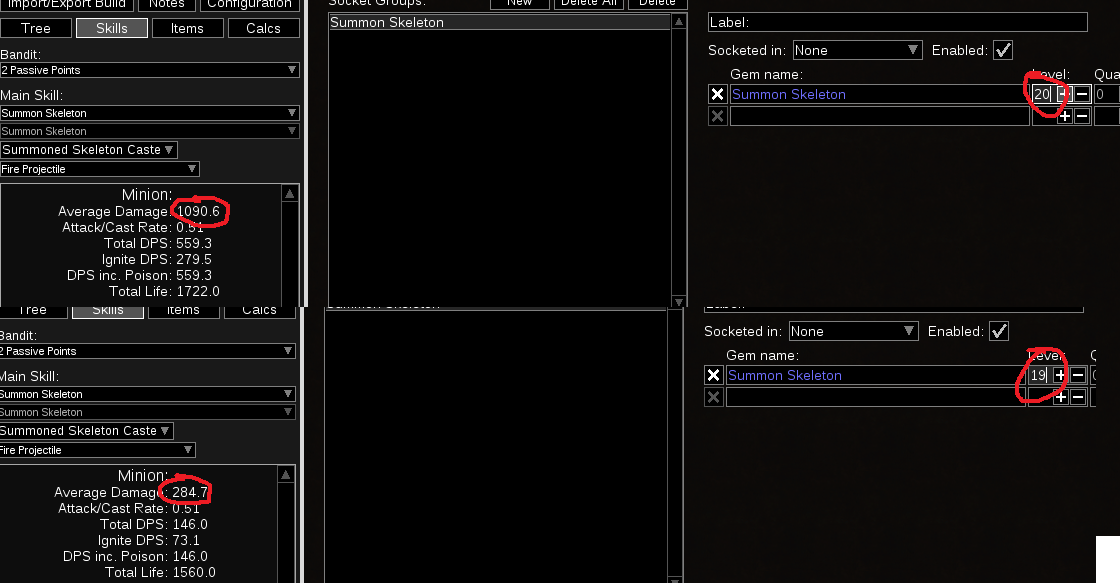Increase level 19 gem with plus icon
Image resolution: width=1120 pixels, height=586 pixels.
pyautogui.click(x=1060, y=375)
